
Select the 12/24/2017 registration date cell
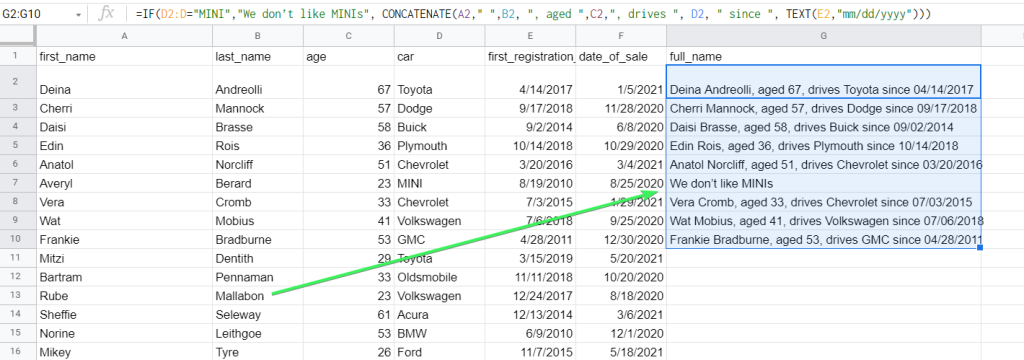coord(531,296)
